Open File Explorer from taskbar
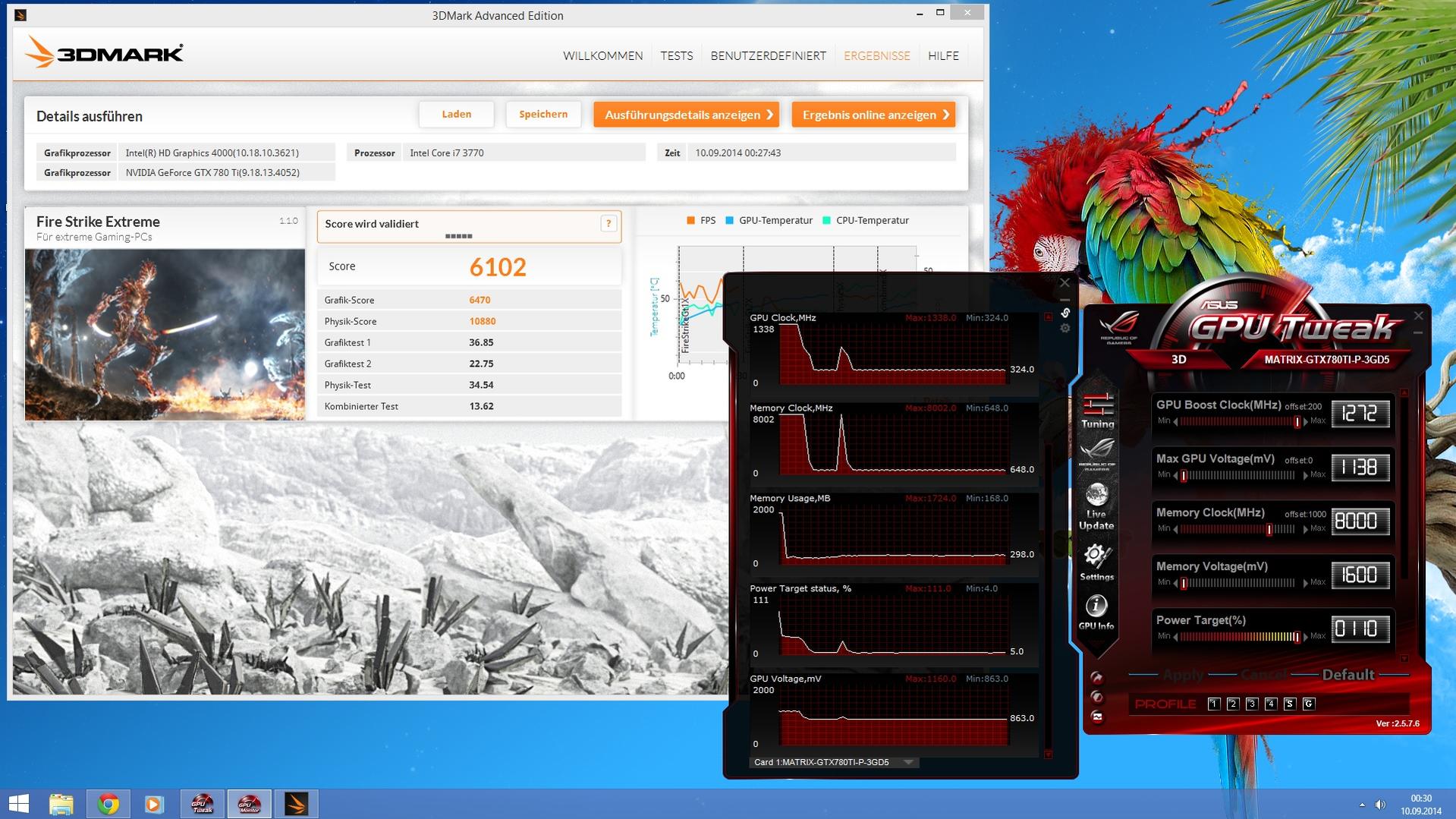The image size is (1456, 819). click(x=61, y=804)
